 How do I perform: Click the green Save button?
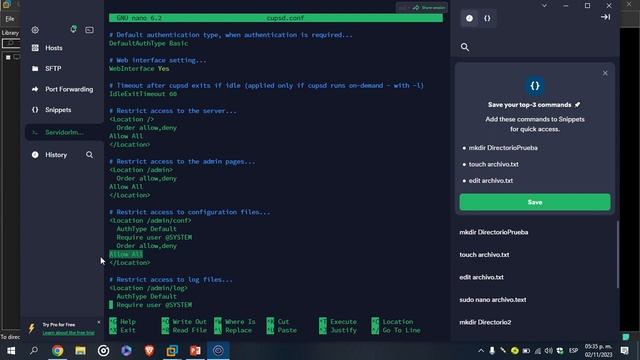[x=535, y=202]
